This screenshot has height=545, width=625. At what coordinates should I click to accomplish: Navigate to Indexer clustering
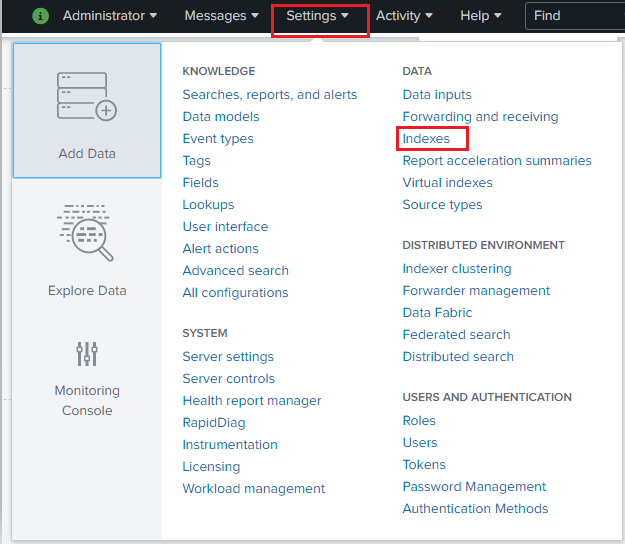(456, 269)
